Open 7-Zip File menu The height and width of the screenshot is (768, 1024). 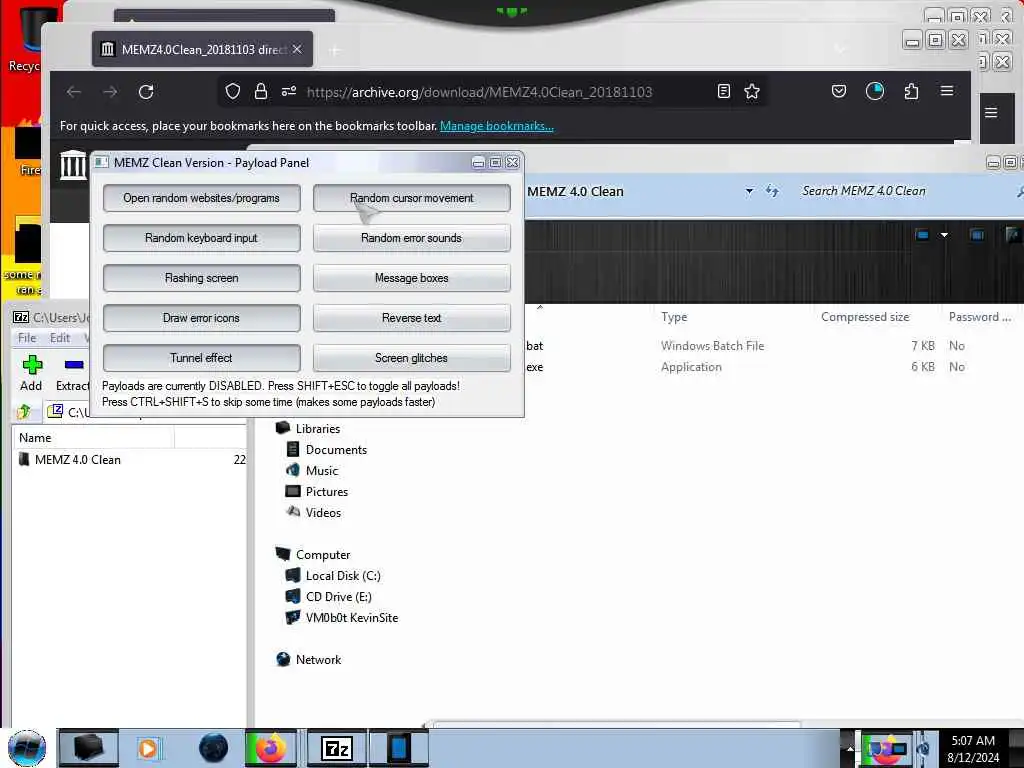(x=27, y=338)
